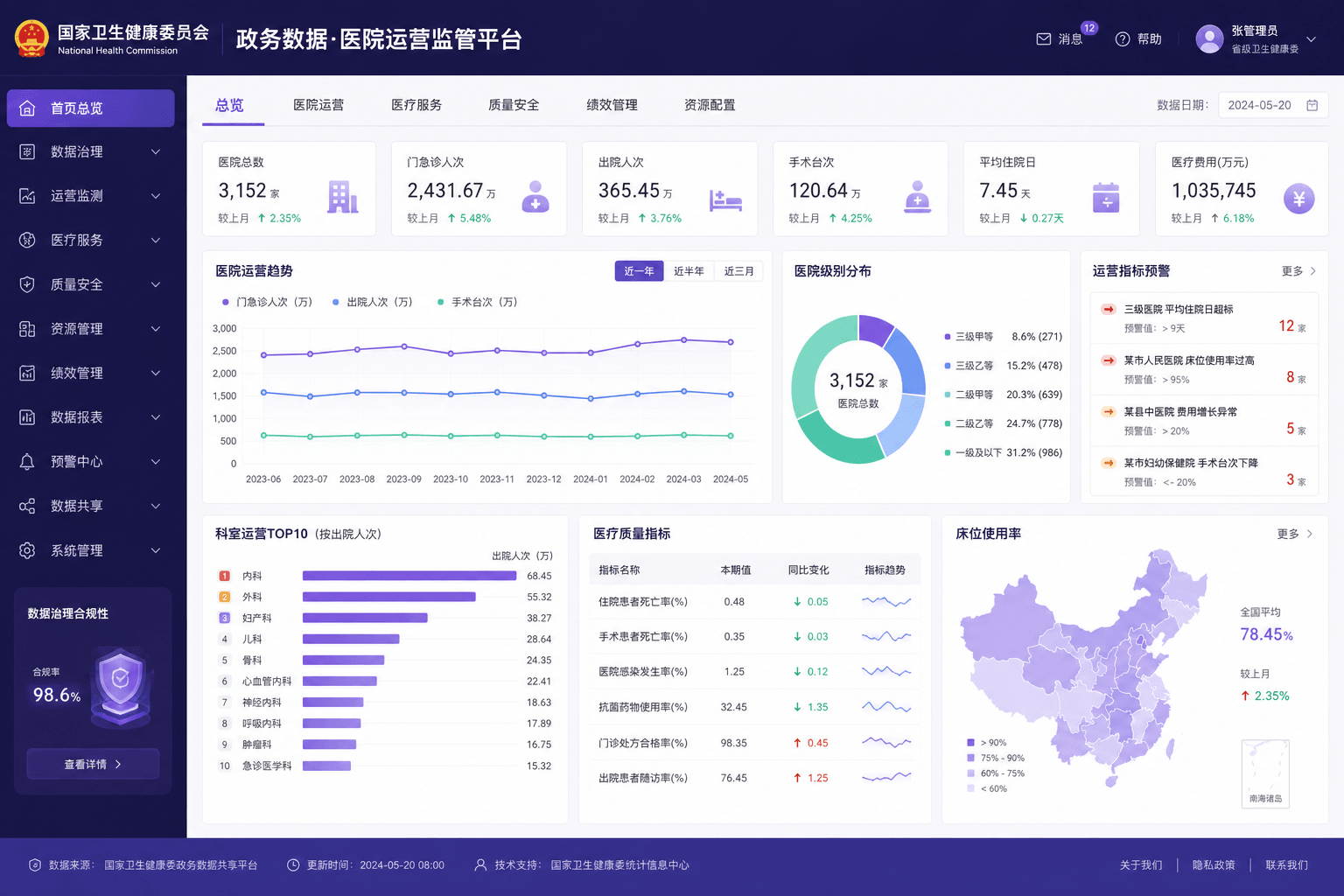Click the 出院人次 bed icon
The width and height of the screenshot is (1344, 896).
click(725, 200)
